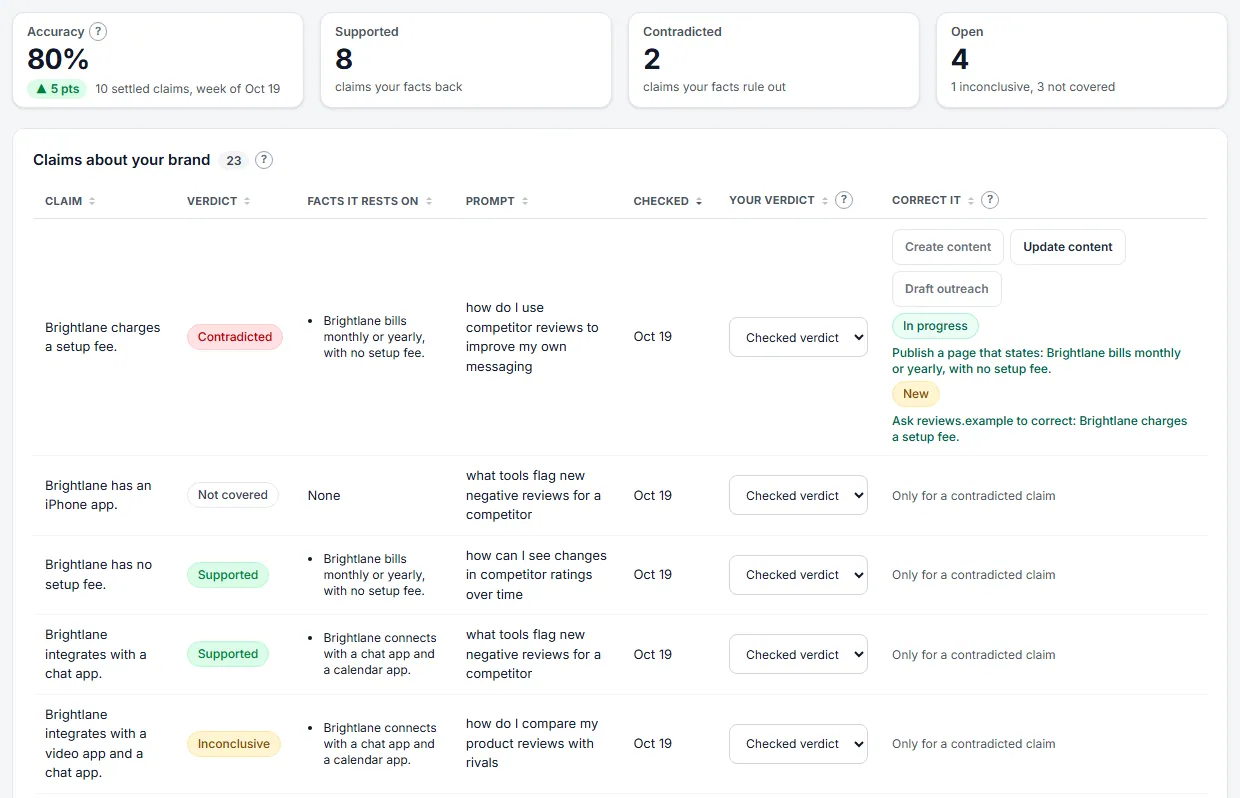Expand the verdict dropdown for the video app claim

(x=798, y=744)
